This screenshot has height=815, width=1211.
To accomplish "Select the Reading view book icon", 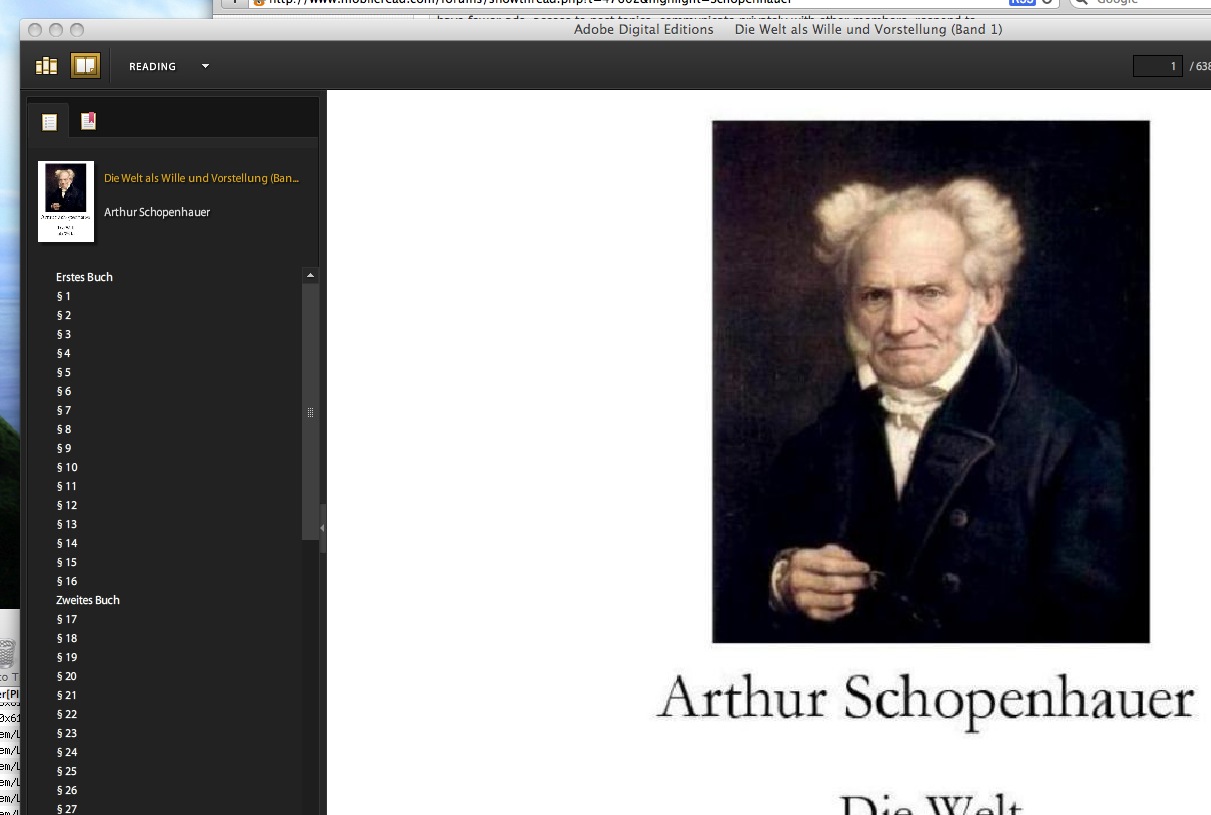I will (x=85, y=66).
